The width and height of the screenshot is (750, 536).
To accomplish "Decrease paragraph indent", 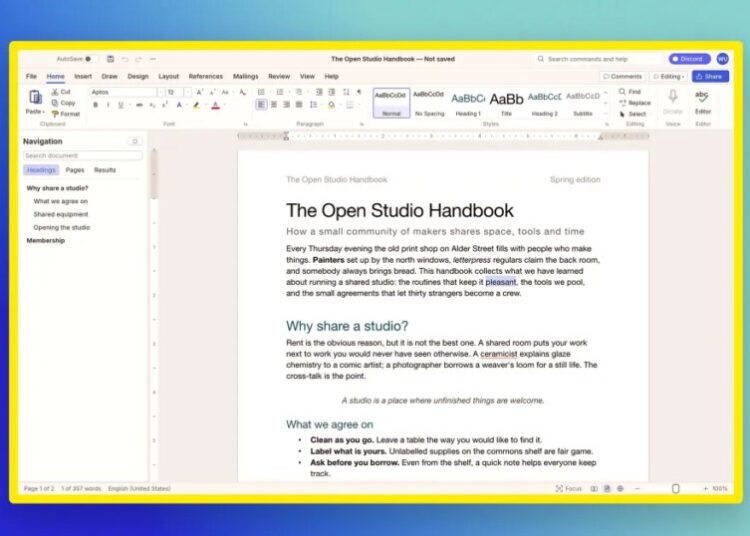I will [x=319, y=92].
